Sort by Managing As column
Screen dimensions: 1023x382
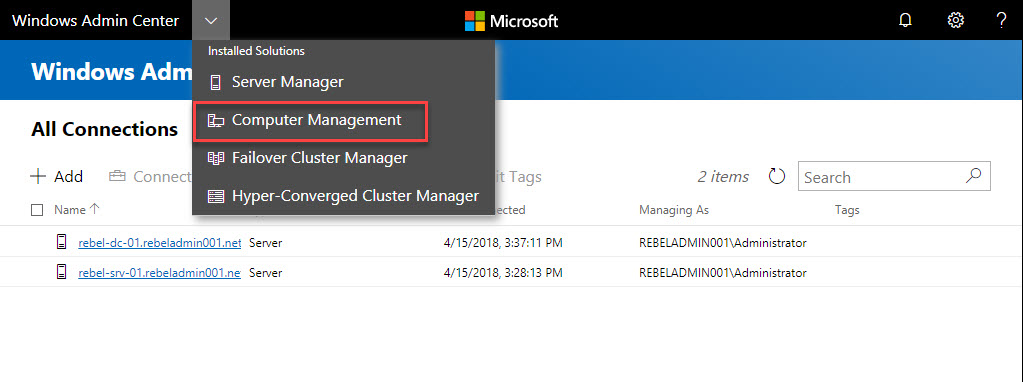[674, 210]
